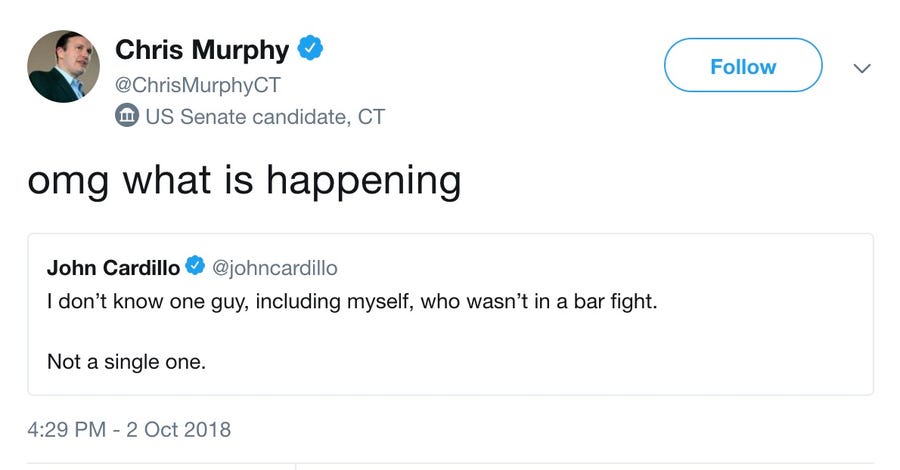Click the @ChrisMurphyCT handle
Screen dimensions: 900x470
pyautogui.click(x=198, y=85)
